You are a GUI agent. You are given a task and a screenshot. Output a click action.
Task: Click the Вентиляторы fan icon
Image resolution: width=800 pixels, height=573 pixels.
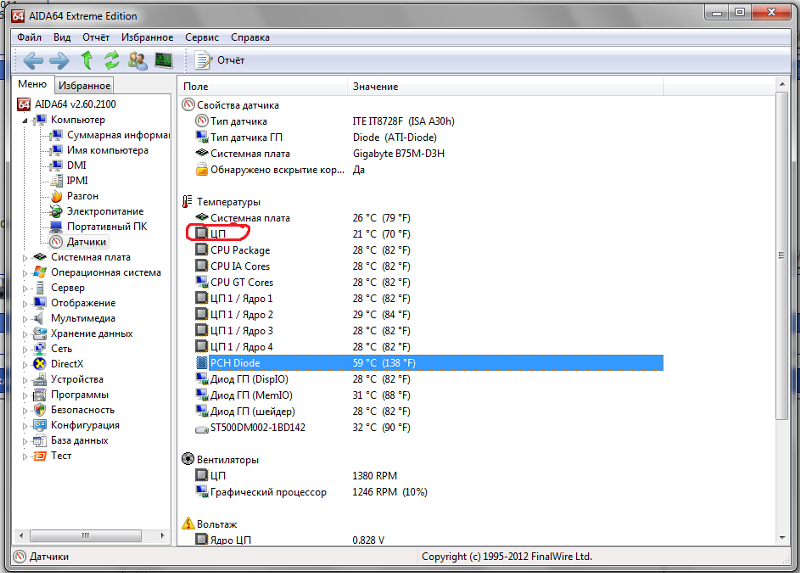click(x=188, y=459)
